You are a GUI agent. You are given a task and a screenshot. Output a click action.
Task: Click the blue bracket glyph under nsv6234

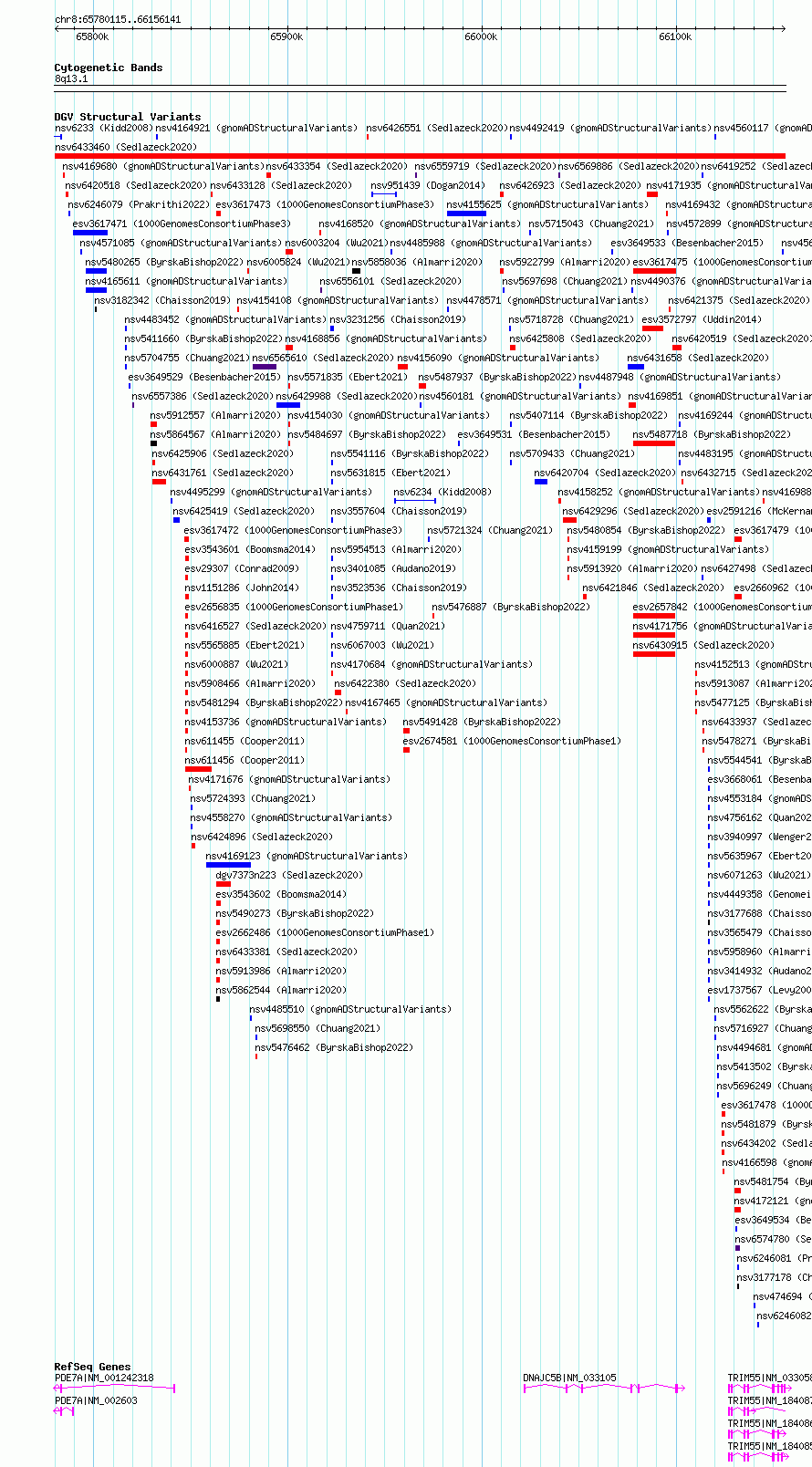[x=415, y=501]
